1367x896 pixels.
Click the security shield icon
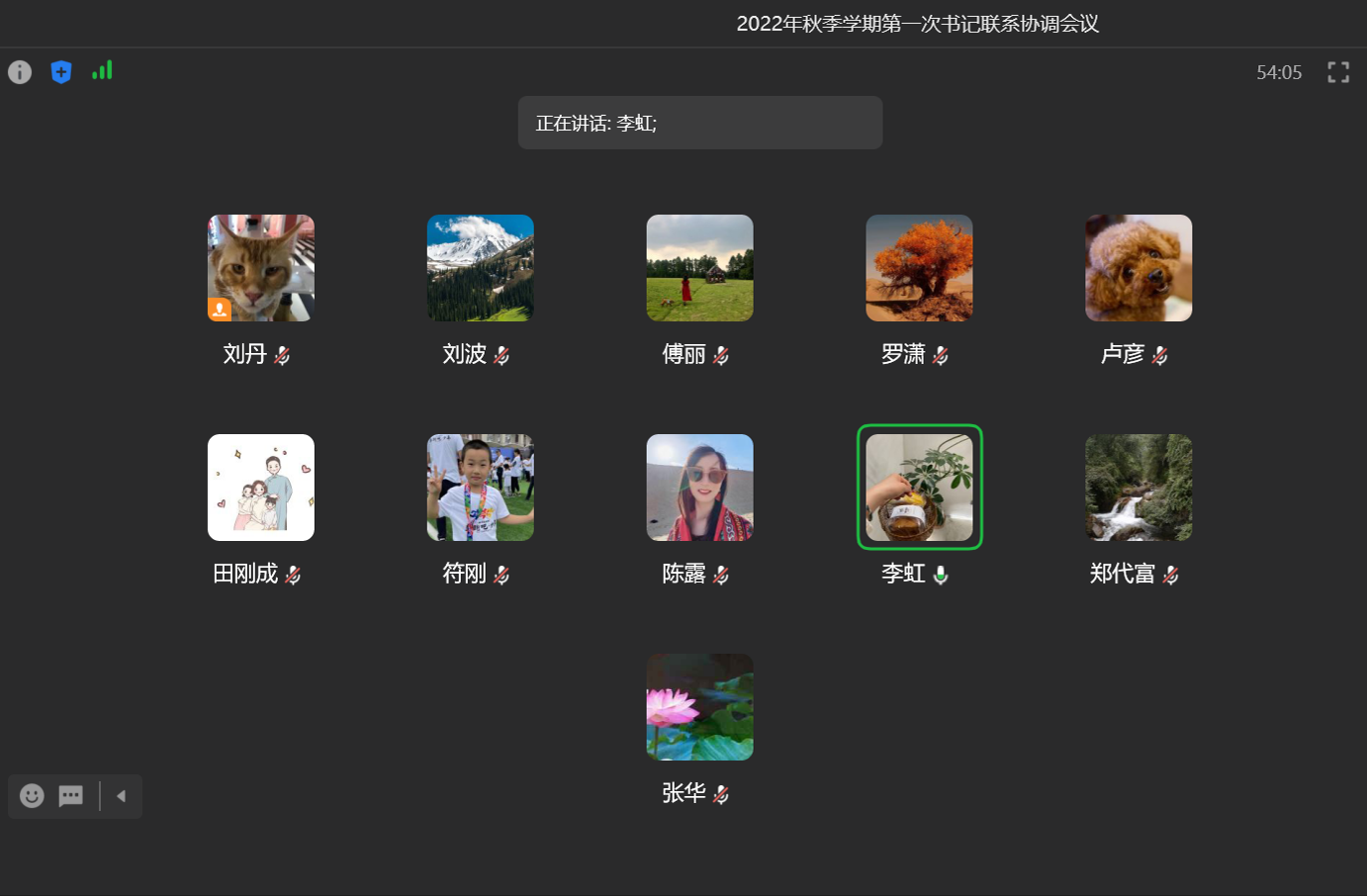[61, 71]
